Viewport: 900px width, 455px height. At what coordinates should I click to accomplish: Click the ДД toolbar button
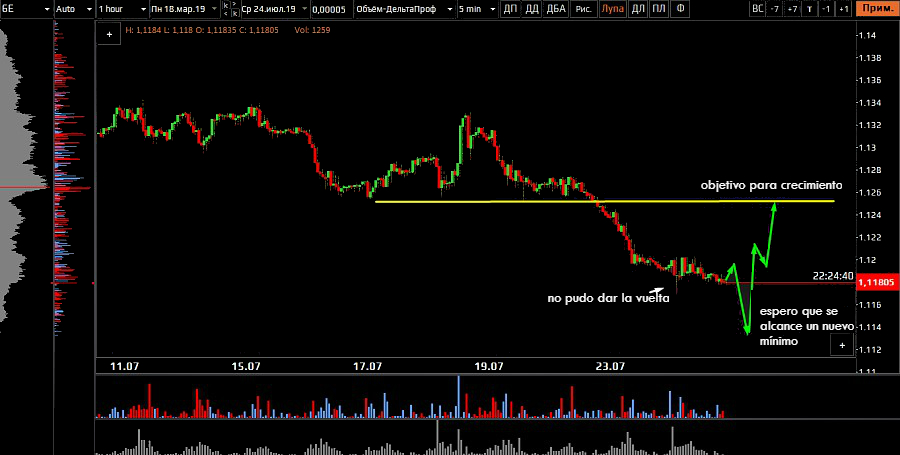tap(532, 9)
